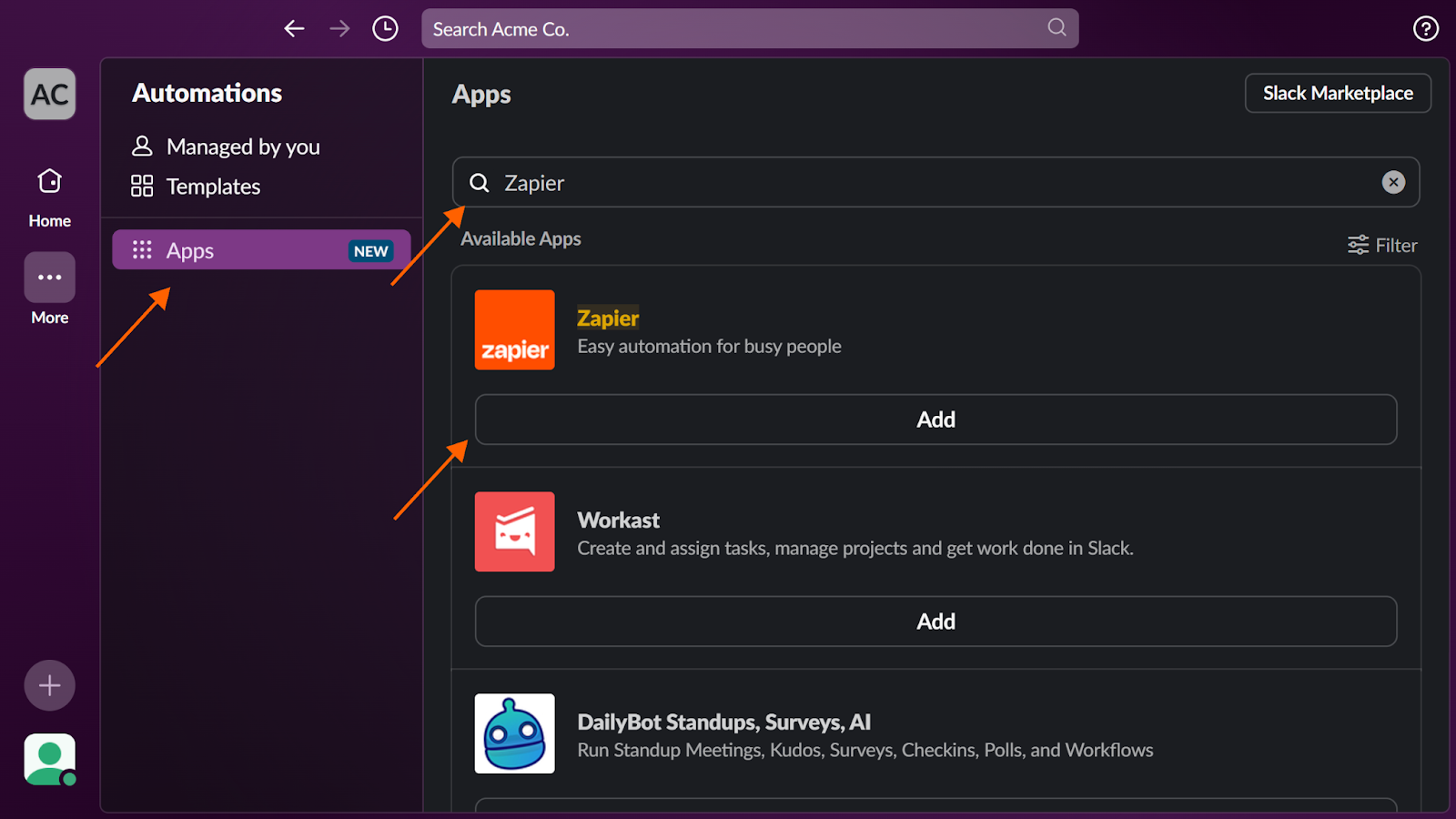Open the Acme Co. workspace switcher avatar
This screenshot has width=1456, height=819.
(x=50, y=94)
